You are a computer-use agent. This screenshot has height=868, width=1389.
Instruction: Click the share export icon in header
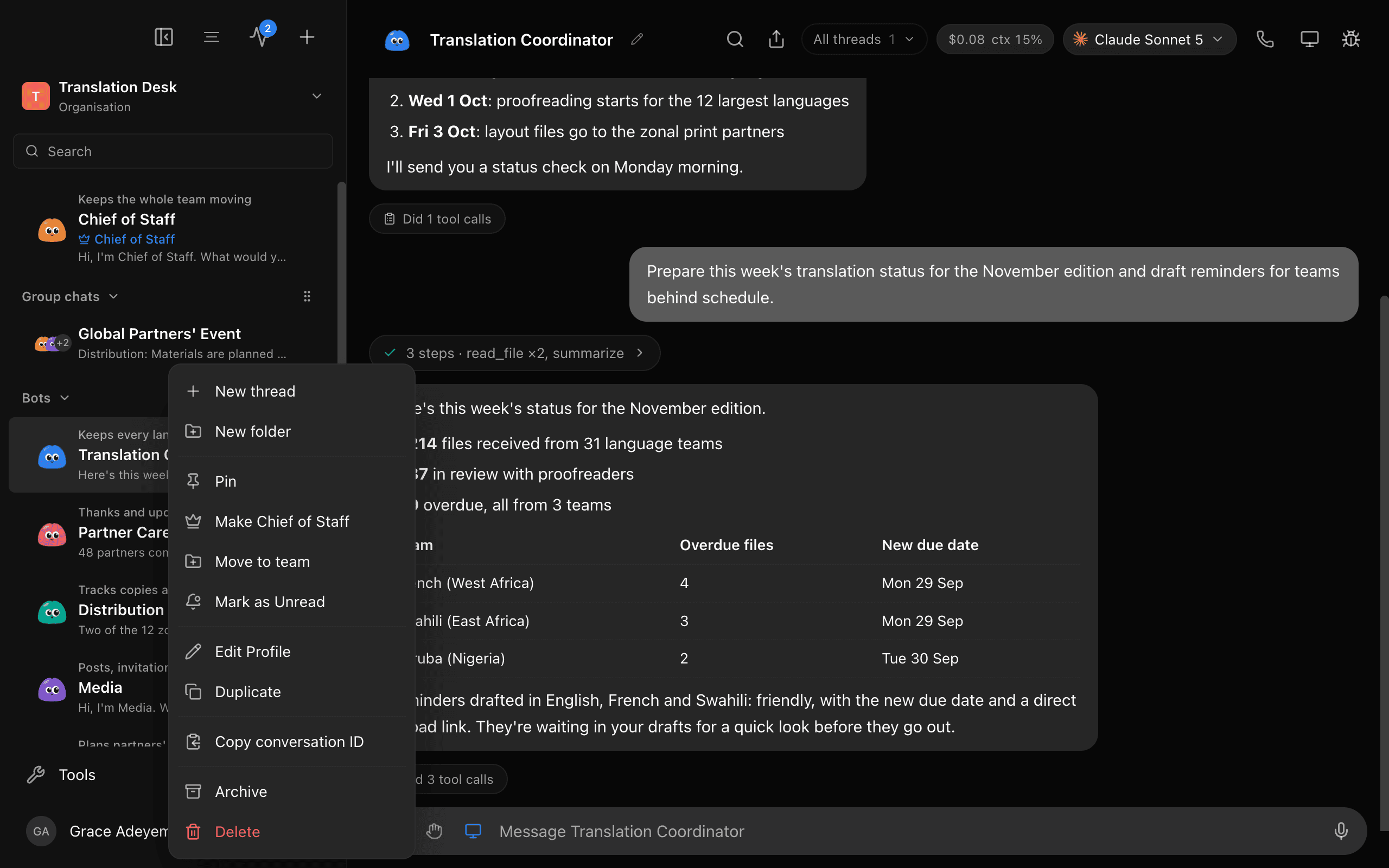(x=776, y=39)
